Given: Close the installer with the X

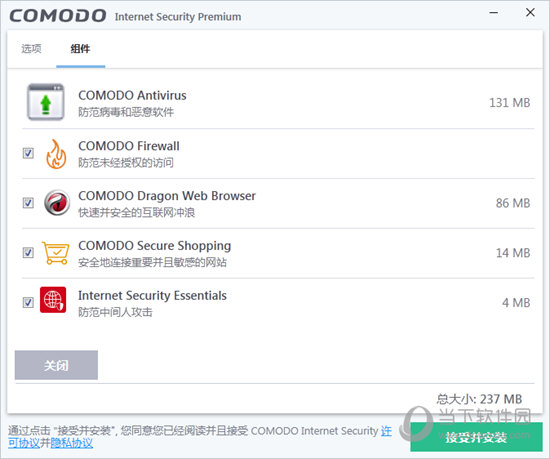Looking at the screenshot, I should click(530, 13).
